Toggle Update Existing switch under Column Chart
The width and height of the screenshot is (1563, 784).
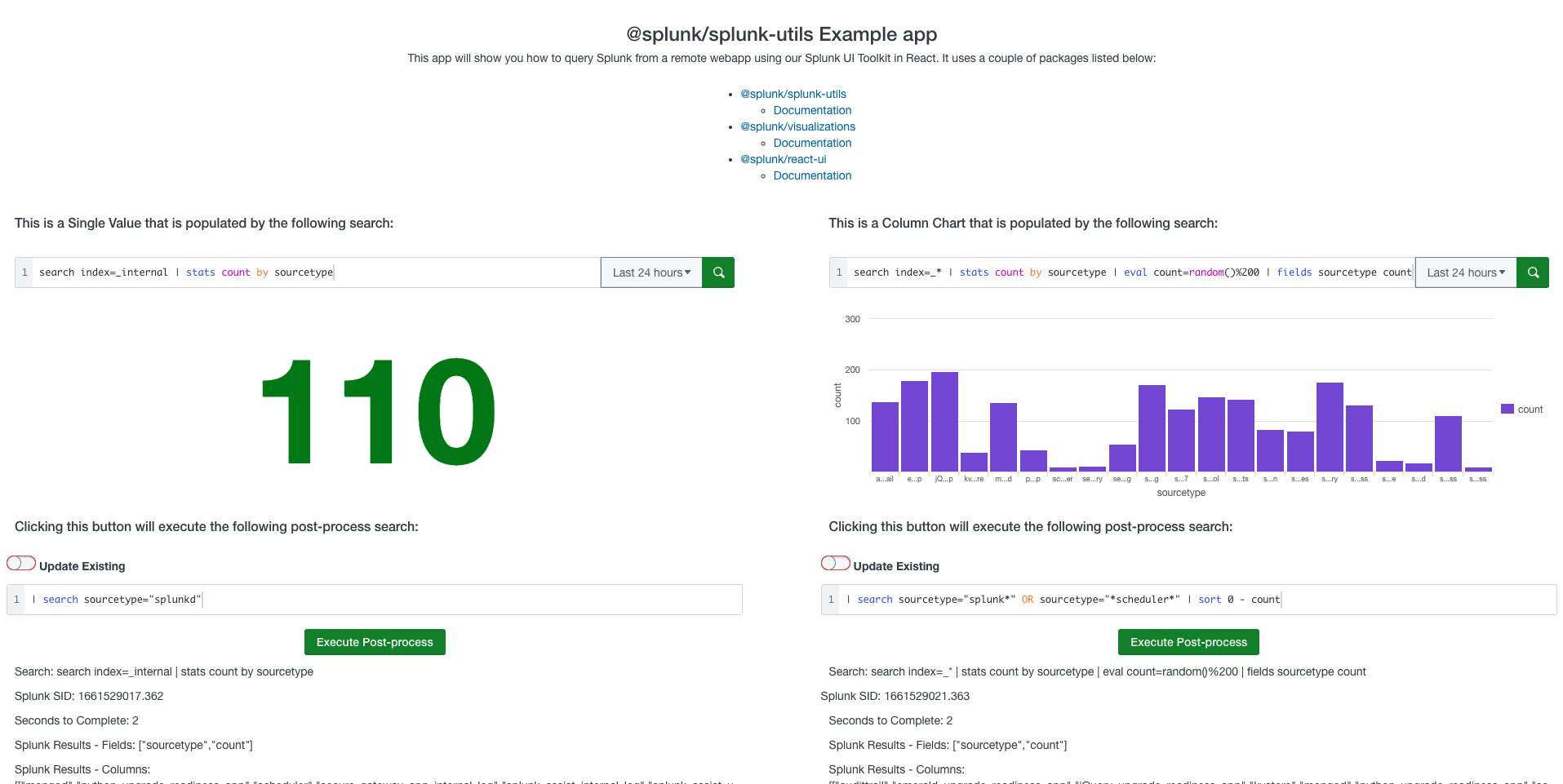tap(835, 564)
